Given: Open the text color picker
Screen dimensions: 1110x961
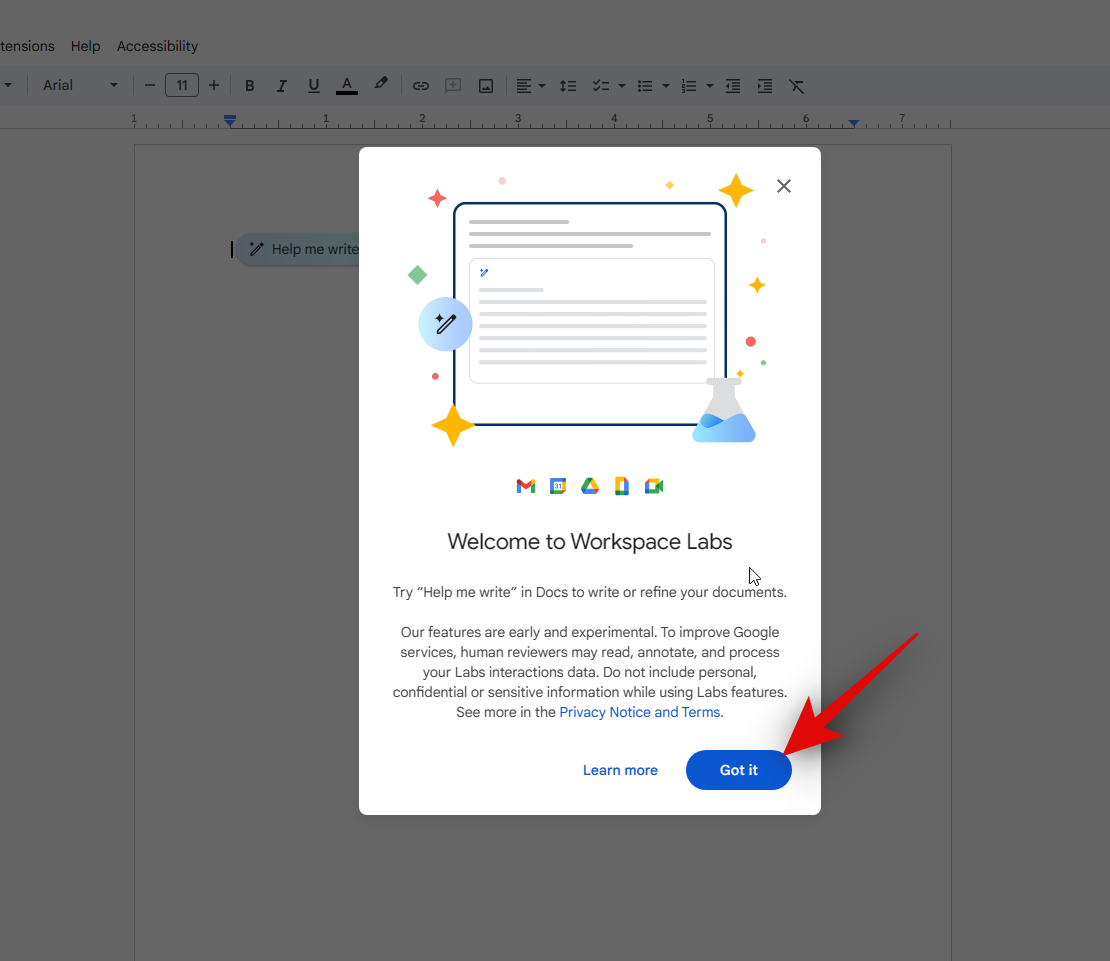Looking at the screenshot, I should [347, 86].
